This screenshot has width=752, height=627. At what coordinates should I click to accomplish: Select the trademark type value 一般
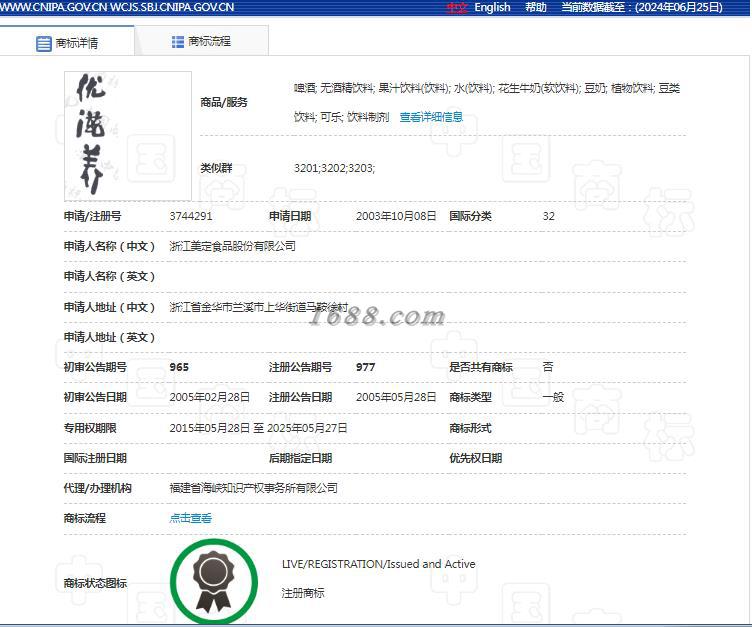pos(553,397)
